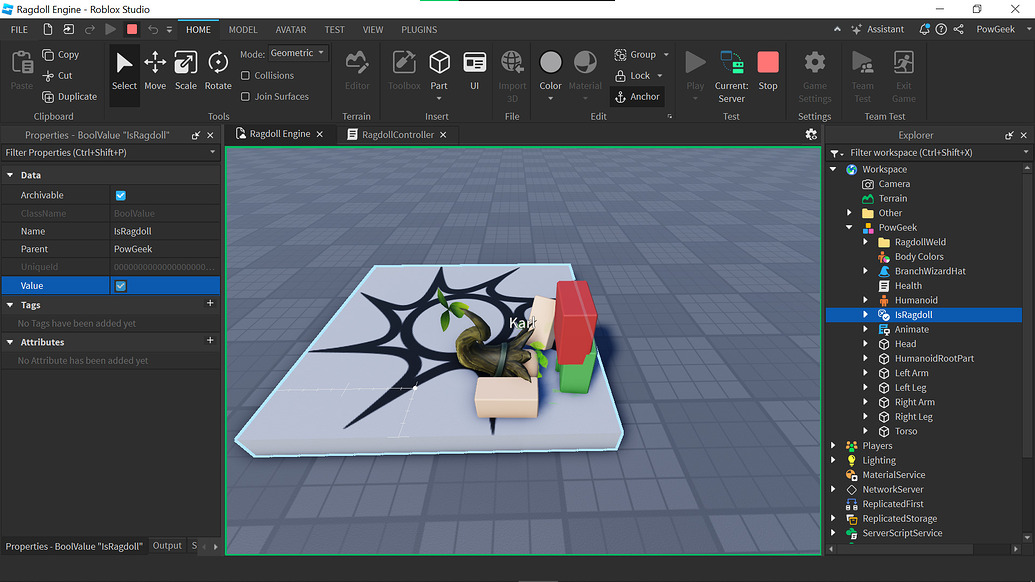1035x582 pixels.
Task: Open the PLUGINS ribbon tab
Action: (x=419, y=29)
